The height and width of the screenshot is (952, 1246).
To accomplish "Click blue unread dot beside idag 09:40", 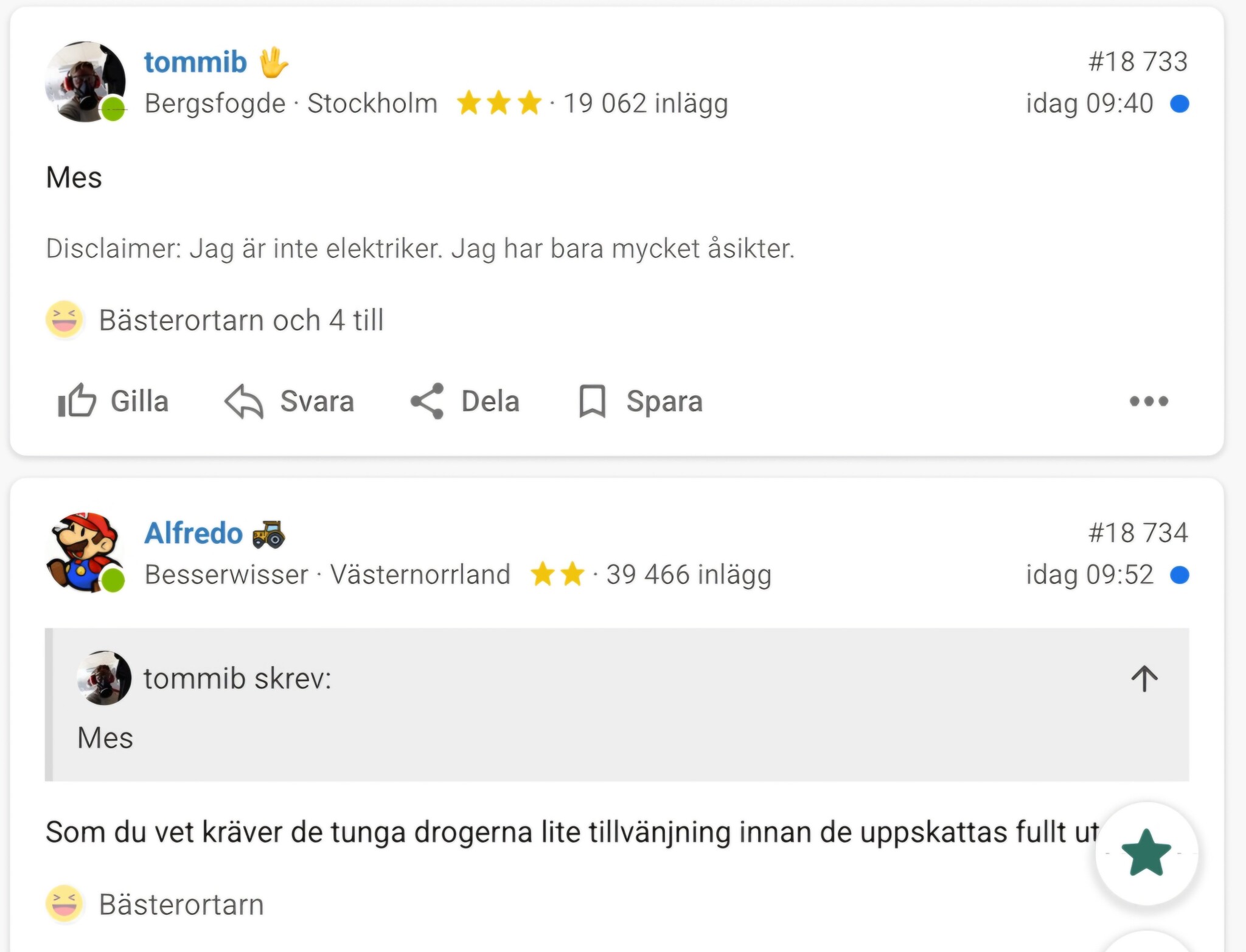I will point(1179,103).
